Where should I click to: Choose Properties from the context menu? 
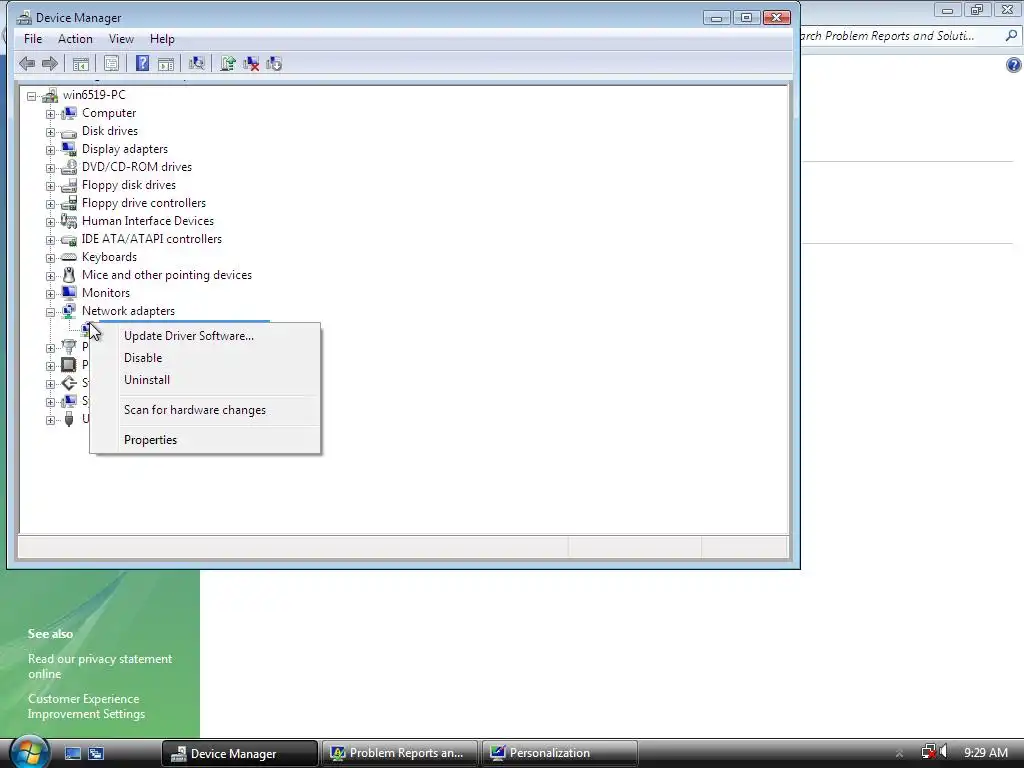tap(205, 440)
